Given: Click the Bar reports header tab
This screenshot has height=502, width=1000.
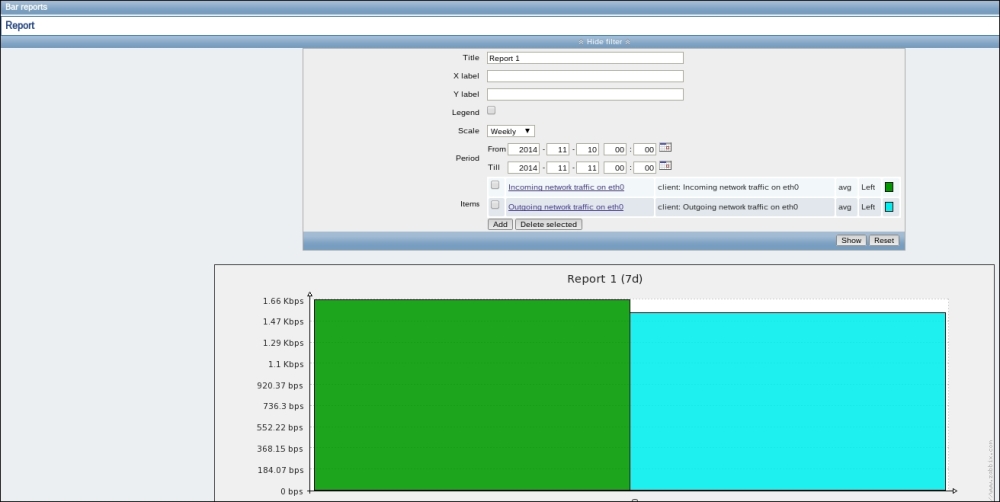Looking at the screenshot, I should click(x=26, y=7).
